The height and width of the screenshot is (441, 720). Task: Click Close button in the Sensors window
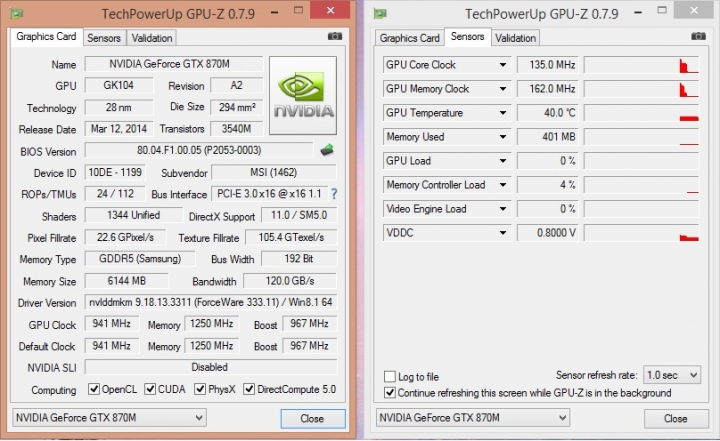point(676,418)
